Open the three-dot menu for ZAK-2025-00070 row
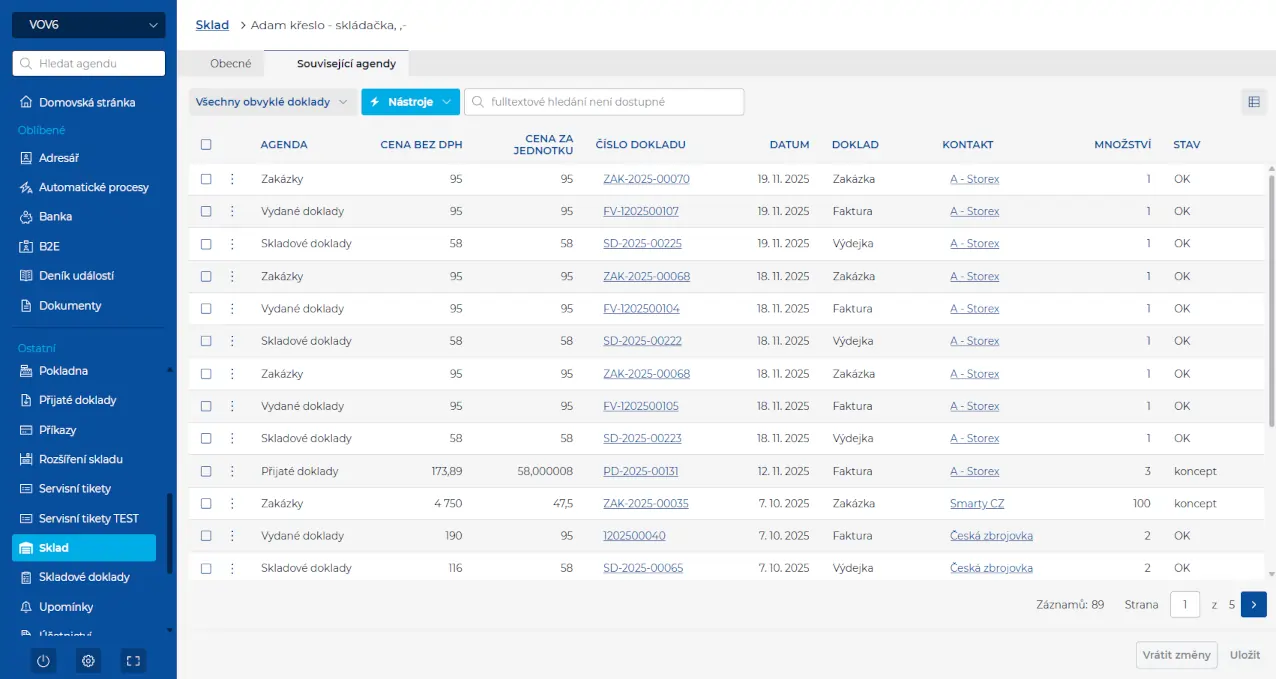The height and width of the screenshot is (679, 1276). pyautogui.click(x=232, y=179)
